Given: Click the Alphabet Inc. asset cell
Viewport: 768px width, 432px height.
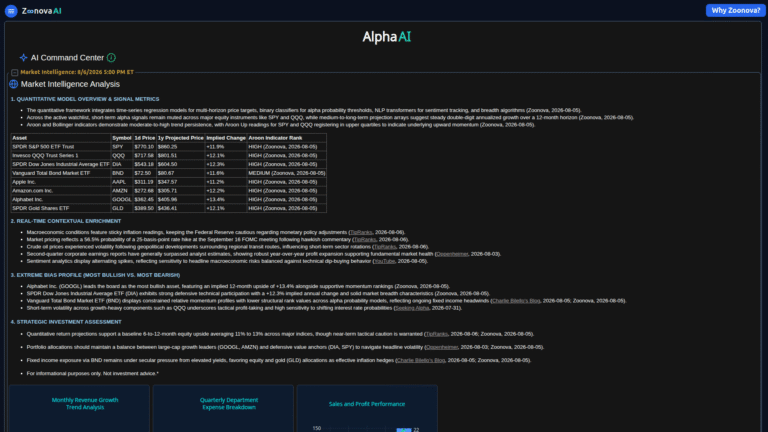Looking at the screenshot, I should point(61,200).
